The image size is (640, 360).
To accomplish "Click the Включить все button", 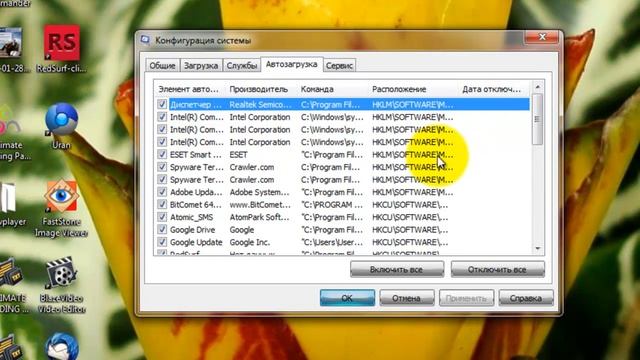I will pyautogui.click(x=397, y=269).
